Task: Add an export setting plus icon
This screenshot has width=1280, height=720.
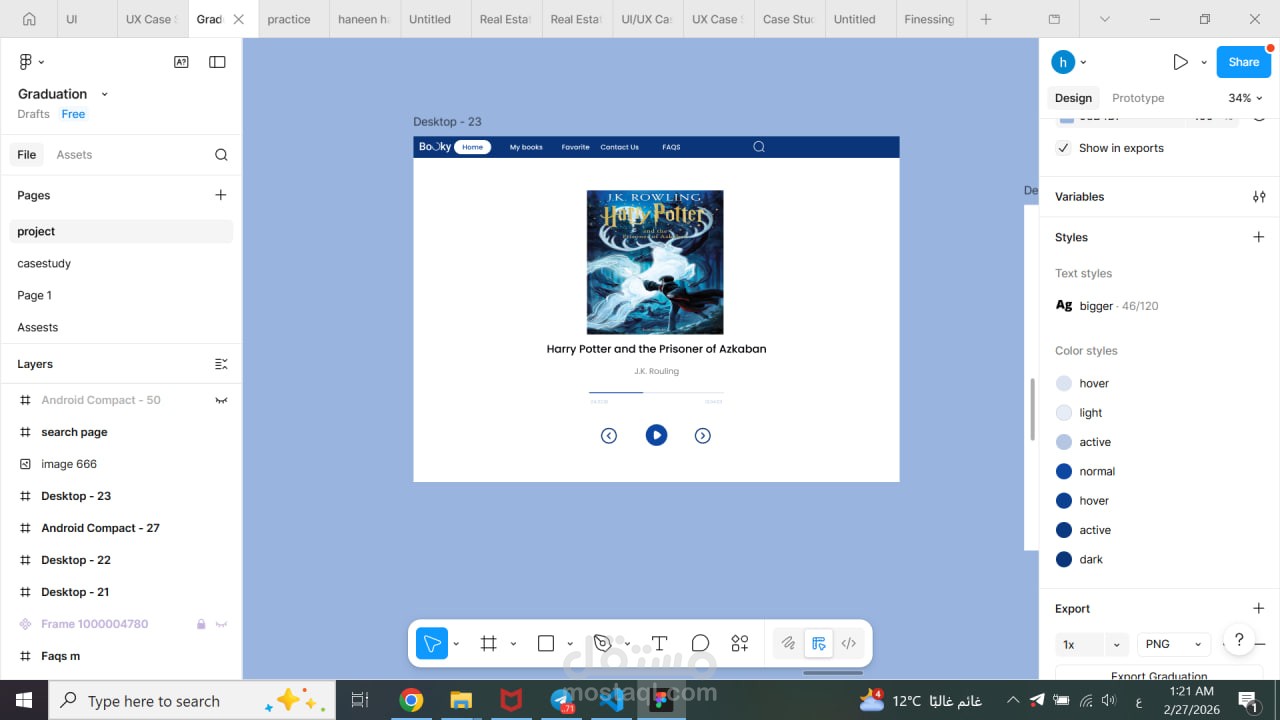Action: (x=1259, y=608)
